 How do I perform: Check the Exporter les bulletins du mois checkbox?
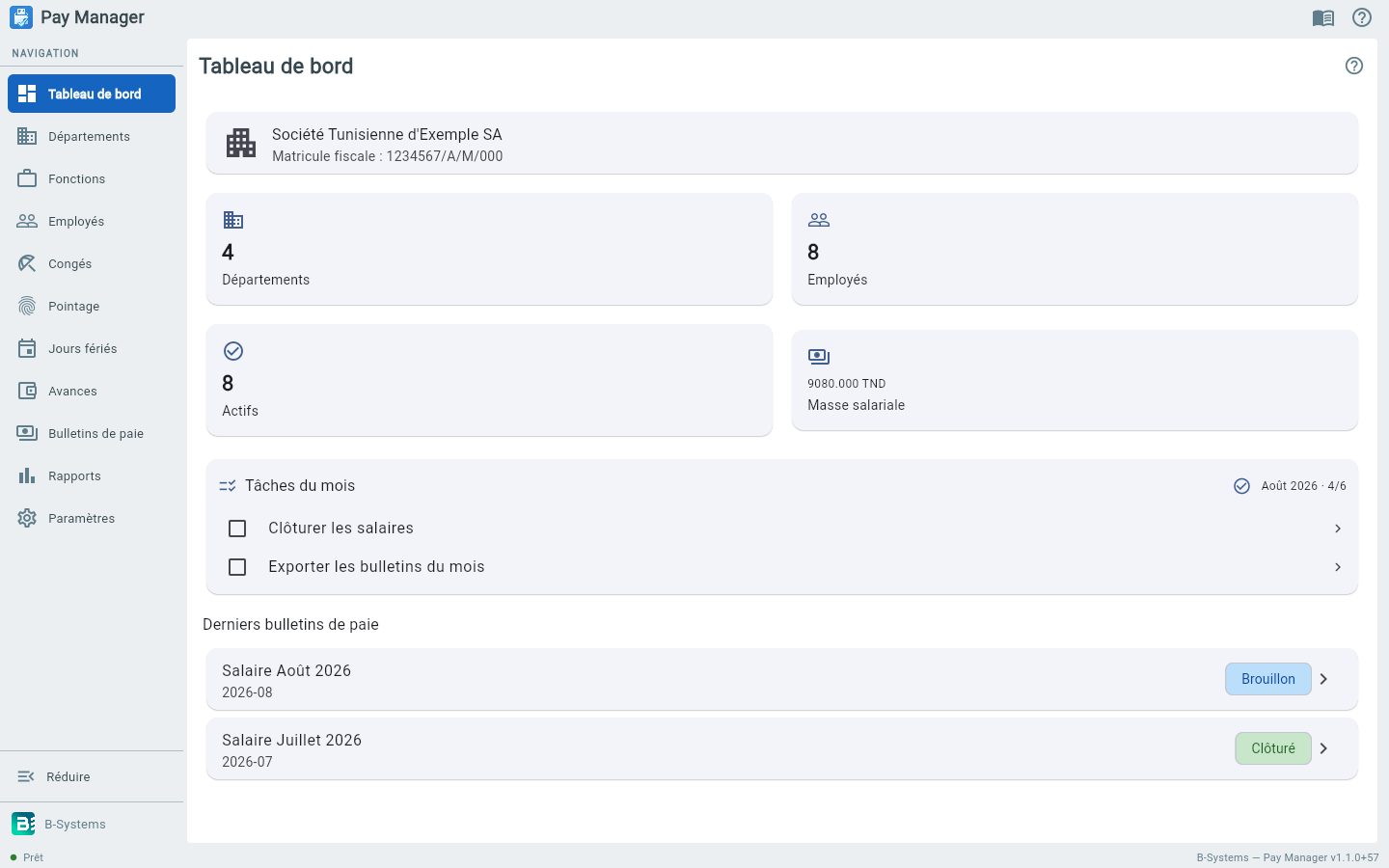(237, 567)
